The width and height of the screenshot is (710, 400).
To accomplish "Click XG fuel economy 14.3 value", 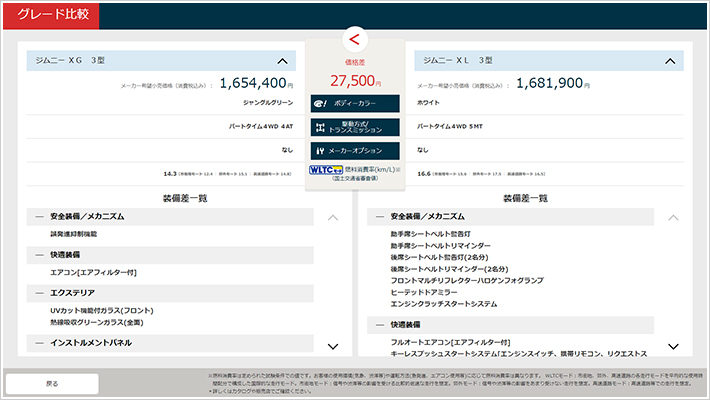I will pos(170,173).
